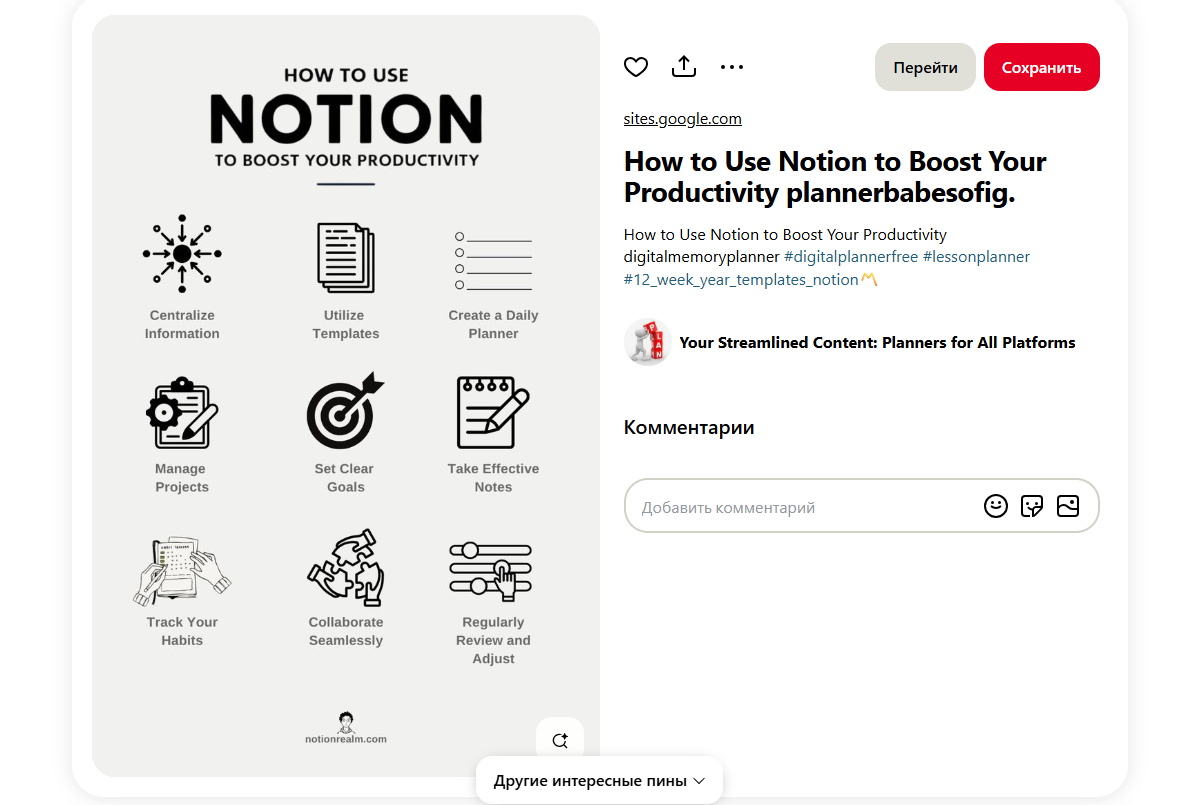Attach a photo via the image icon in comment box

(1068, 506)
